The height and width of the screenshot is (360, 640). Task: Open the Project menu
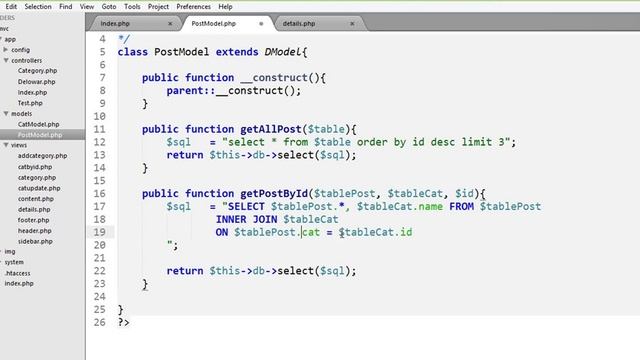(x=158, y=7)
